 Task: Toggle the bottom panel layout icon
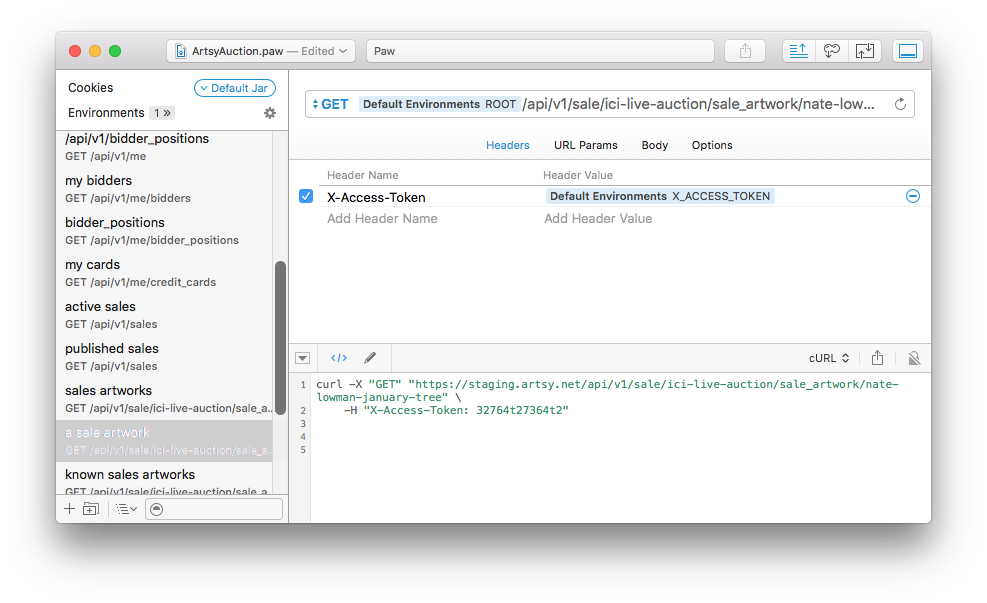908,51
